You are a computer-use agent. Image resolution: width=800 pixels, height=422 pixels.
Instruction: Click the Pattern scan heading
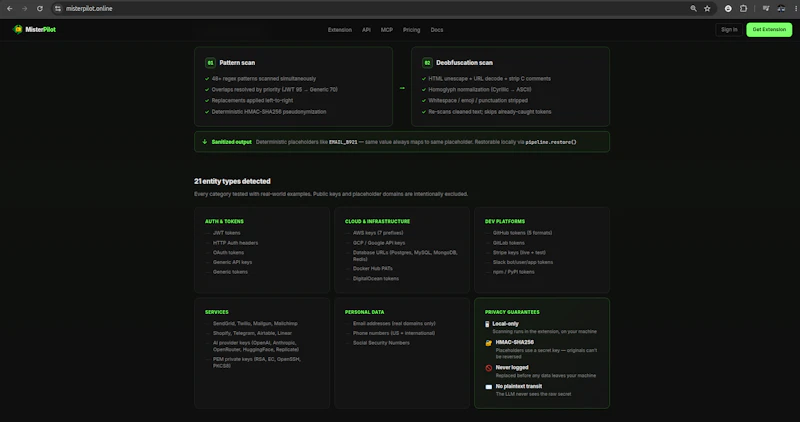tap(237, 63)
